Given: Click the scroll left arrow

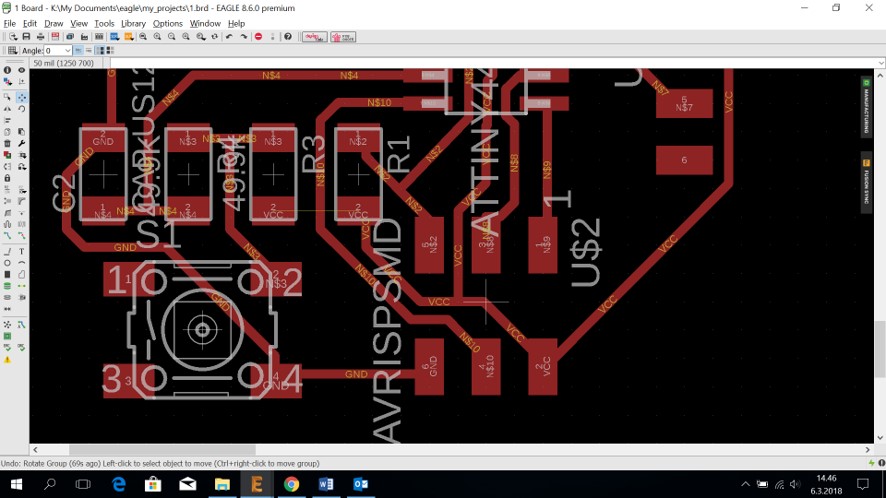Looking at the screenshot, I should tap(35, 450).
